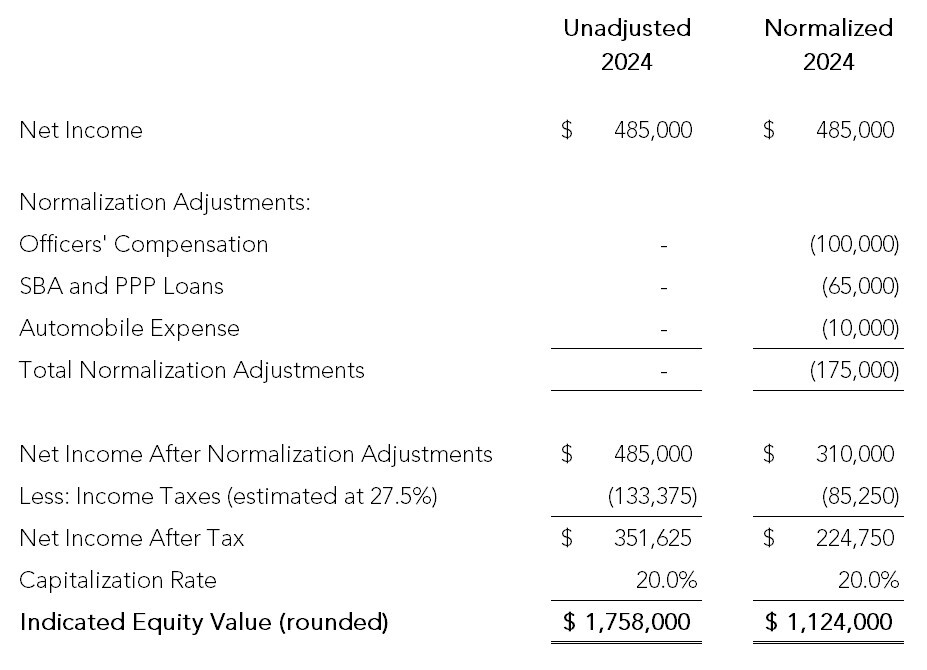Image resolution: width=927 pixels, height=670 pixels.
Task: Click the Indicated Equity Value (rounded) label
Action: [x=204, y=622]
